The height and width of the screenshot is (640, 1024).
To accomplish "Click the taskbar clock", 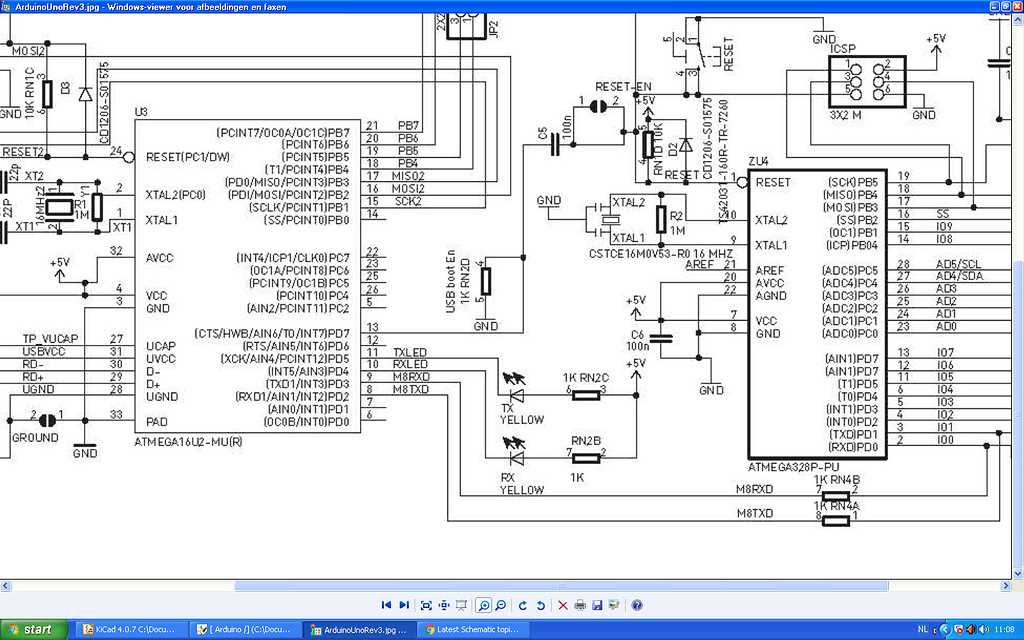I will pos(1005,630).
